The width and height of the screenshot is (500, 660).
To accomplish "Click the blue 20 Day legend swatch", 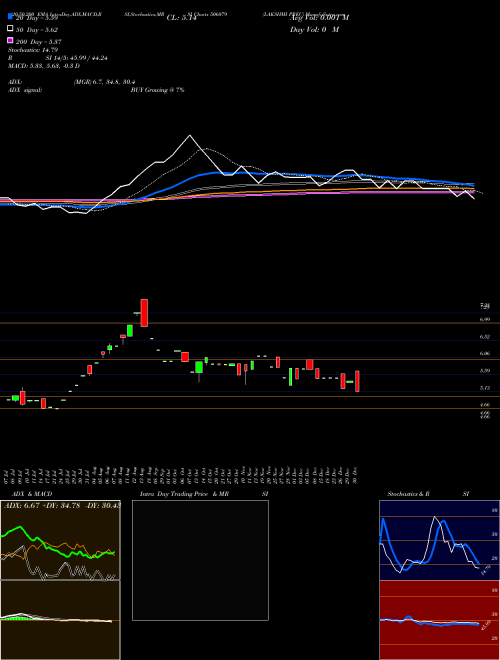I will point(10,17).
